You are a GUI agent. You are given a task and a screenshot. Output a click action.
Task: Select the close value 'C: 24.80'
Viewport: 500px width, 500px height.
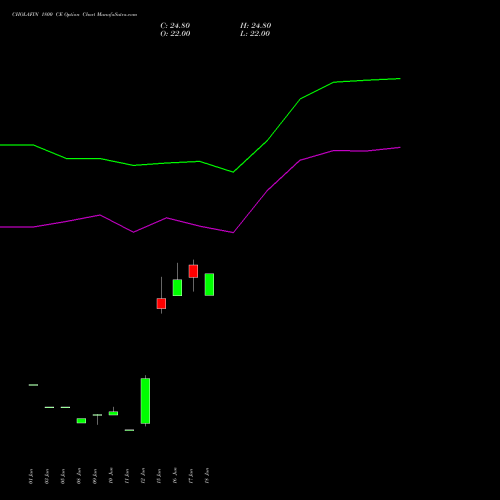tap(175, 26)
